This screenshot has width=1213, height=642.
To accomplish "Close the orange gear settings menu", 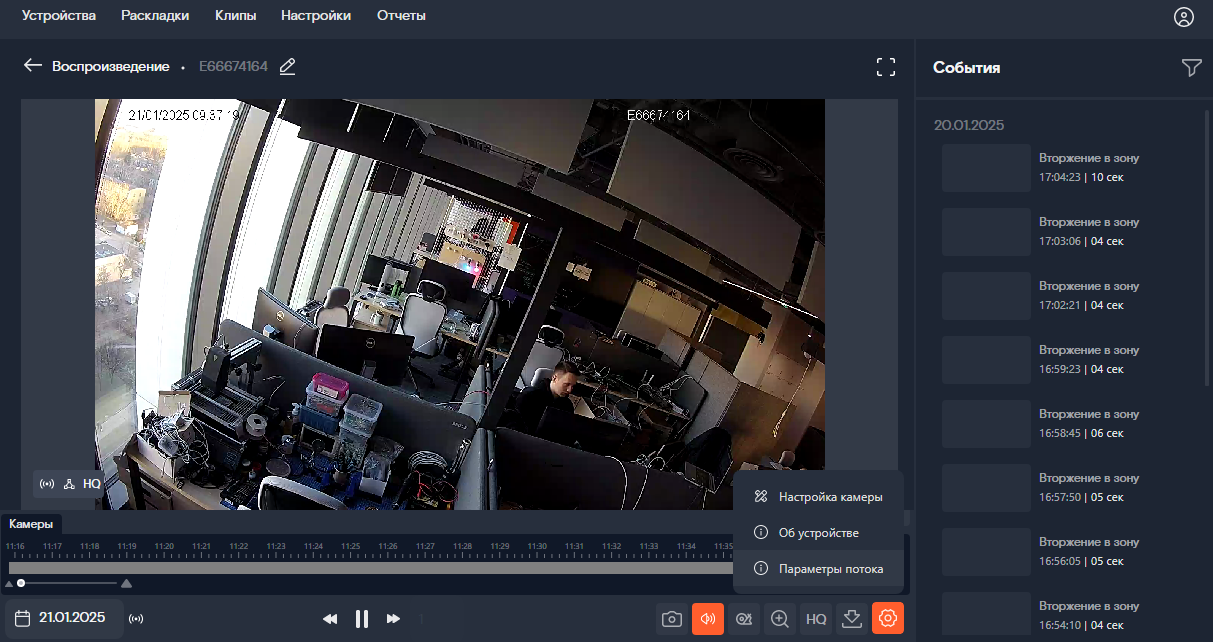I will coord(888,619).
